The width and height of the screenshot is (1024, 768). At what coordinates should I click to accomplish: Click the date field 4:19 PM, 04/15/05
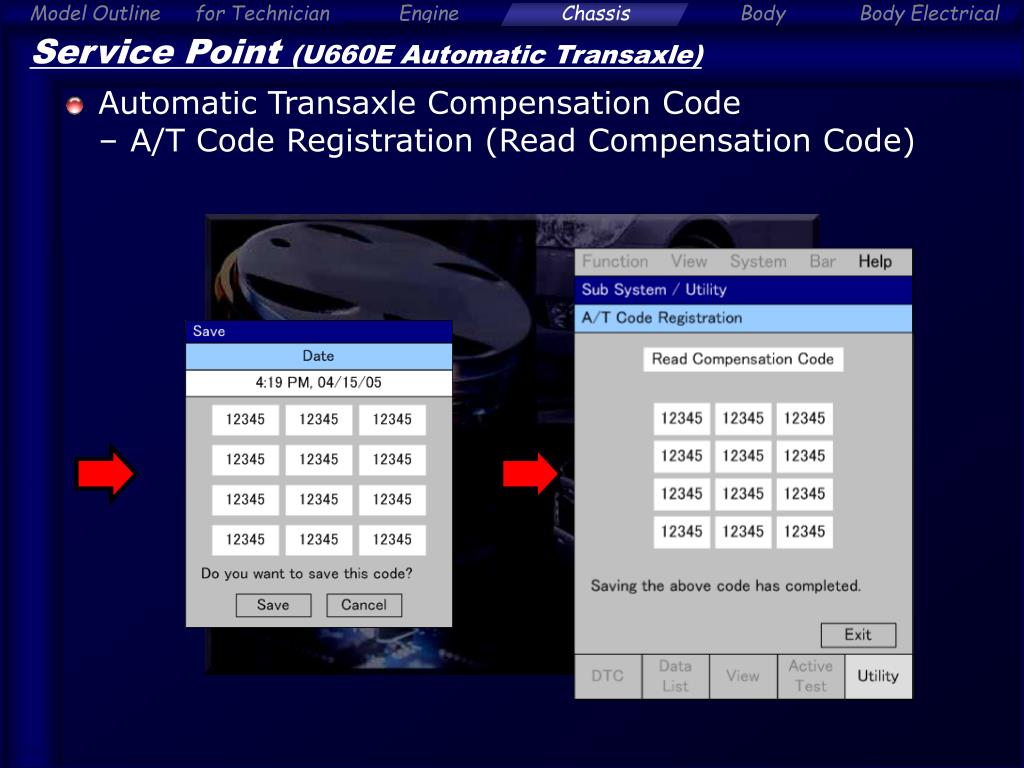tap(319, 383)
